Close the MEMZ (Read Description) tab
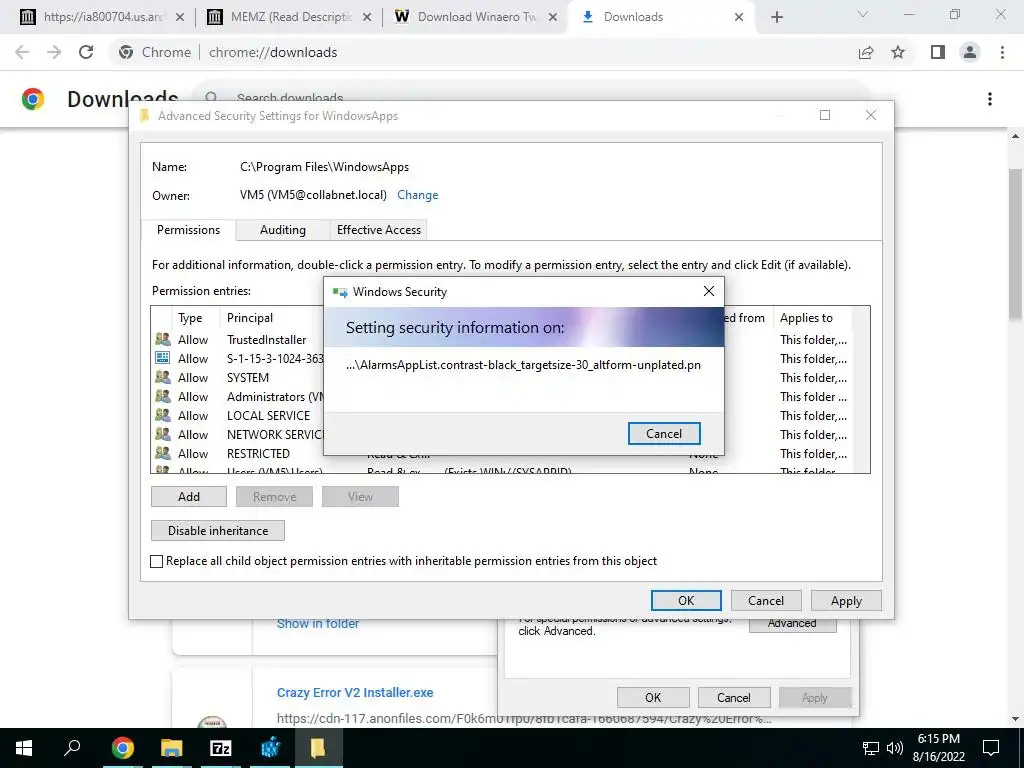Screen dimensions: 1024x768 click(x=367, y=17)
